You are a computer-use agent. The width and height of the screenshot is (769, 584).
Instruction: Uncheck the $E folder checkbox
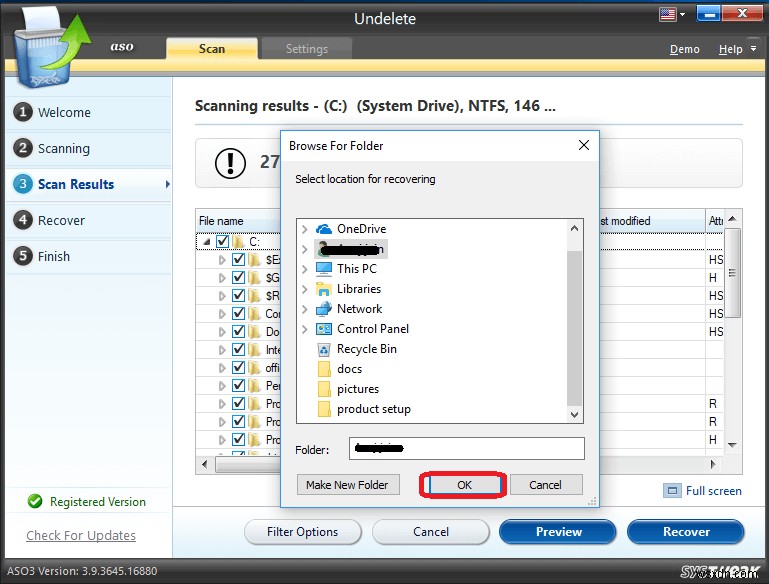[238, 259]
